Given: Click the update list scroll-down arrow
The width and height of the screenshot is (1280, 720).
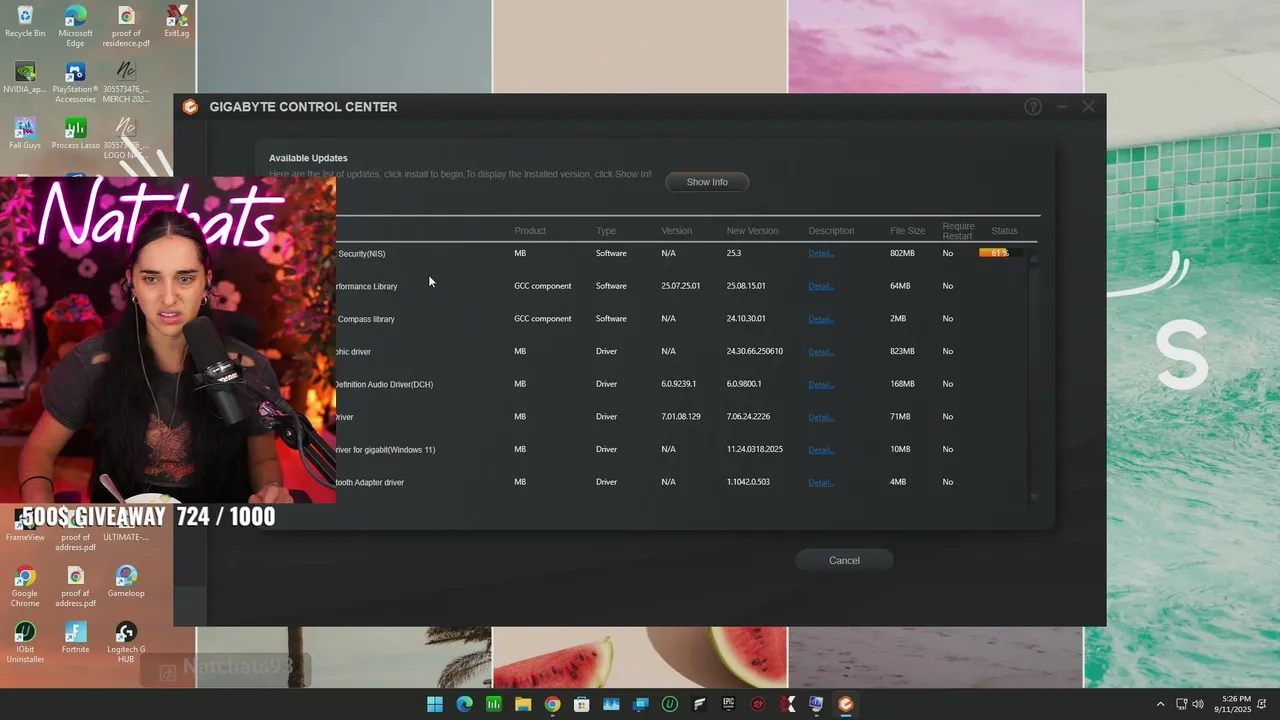Looking at the screenshot, I should coord(1034,497).
